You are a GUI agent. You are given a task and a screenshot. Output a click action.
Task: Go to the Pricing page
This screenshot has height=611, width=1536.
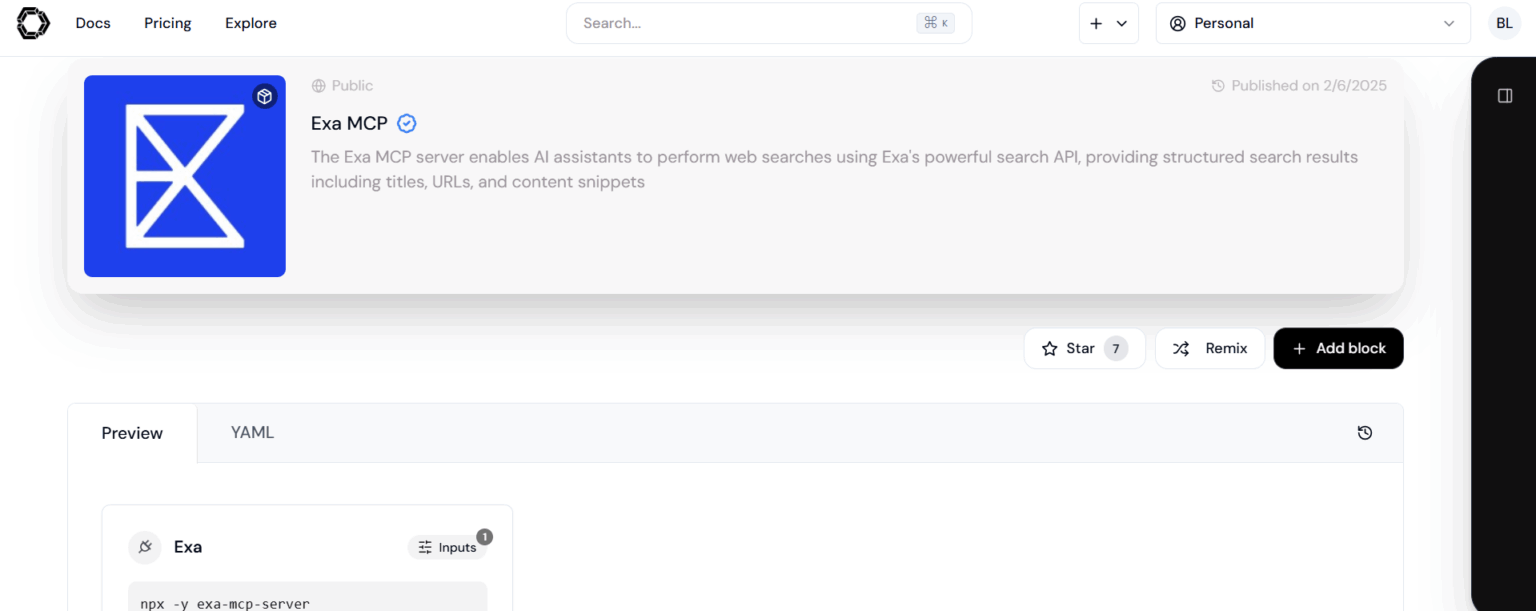167,23
